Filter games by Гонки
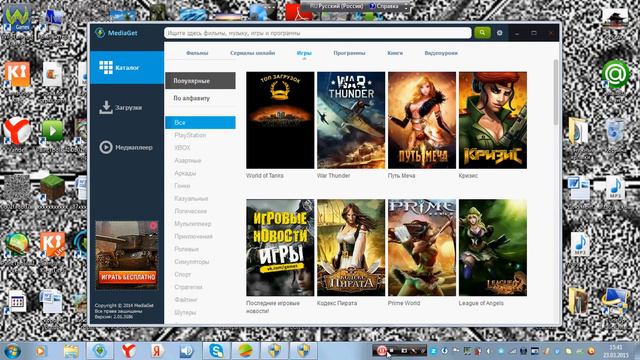 pos(182,186)
